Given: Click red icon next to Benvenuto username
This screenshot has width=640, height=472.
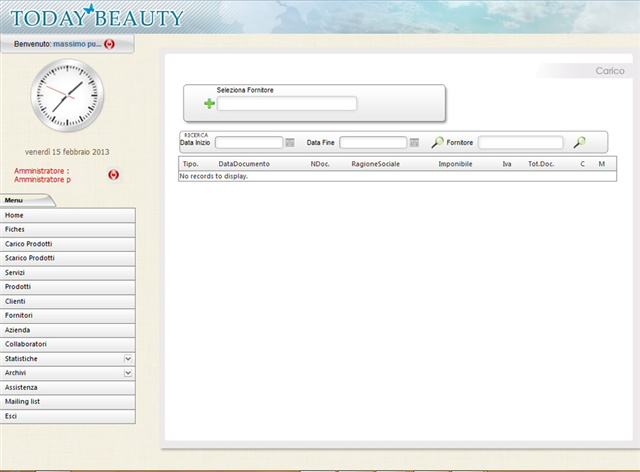Looking at the screenshot, I should (109, 44).
